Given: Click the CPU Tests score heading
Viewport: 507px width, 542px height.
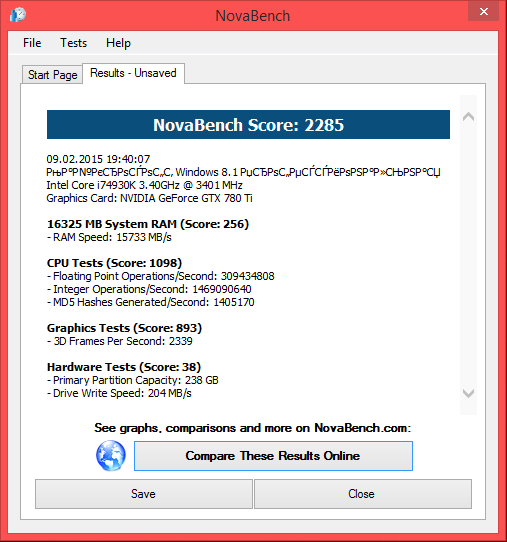Looking at the screenshot, I should coord(114,263).
